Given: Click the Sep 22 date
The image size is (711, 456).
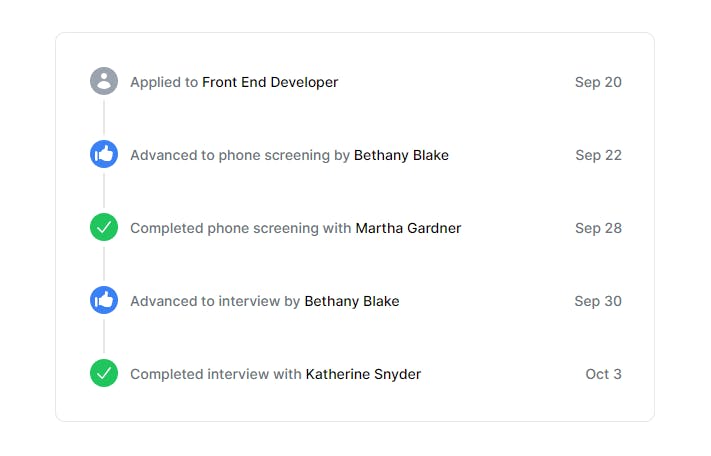Looking at the screenshot, I should coord(598,155).
